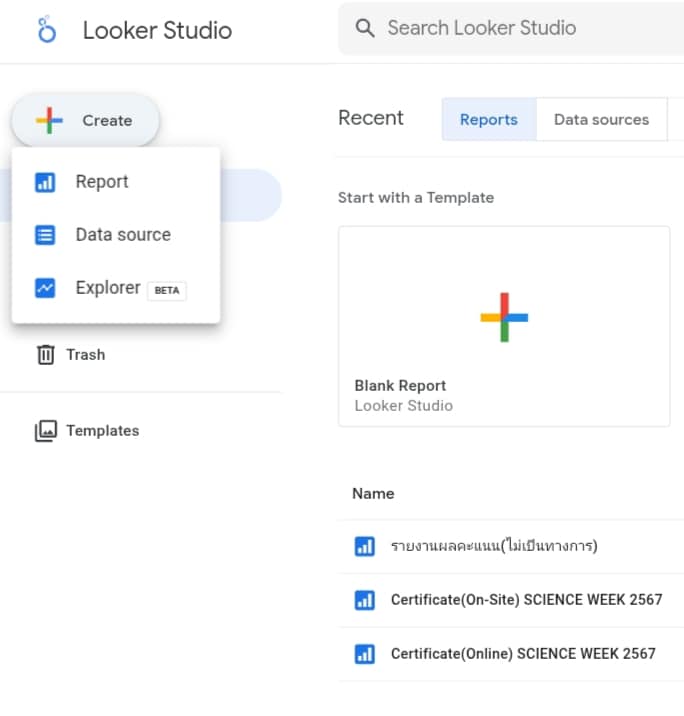Open Templates in the sidebar
The image size is (684, 716).
pos(102,431)
